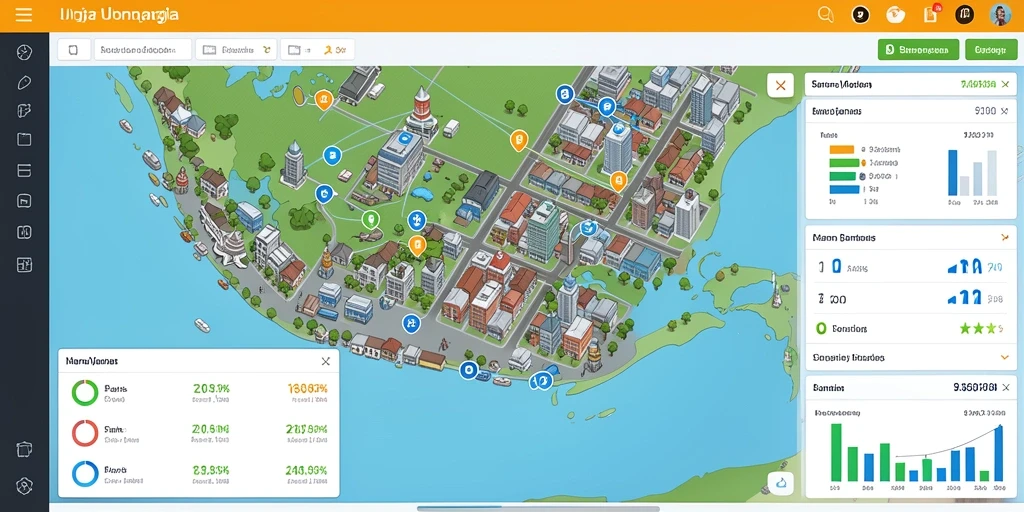Click into the toolbar search input field

point(143,50)
